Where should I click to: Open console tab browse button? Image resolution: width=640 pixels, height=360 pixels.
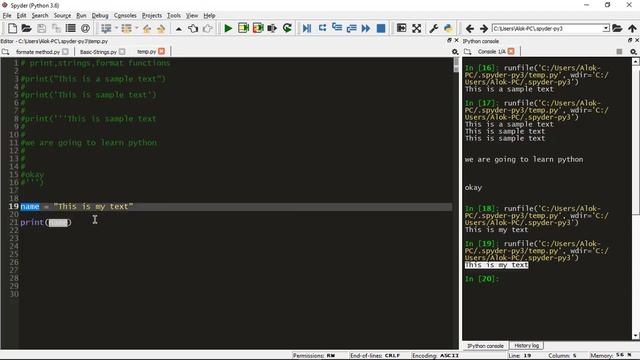[468, 52]
